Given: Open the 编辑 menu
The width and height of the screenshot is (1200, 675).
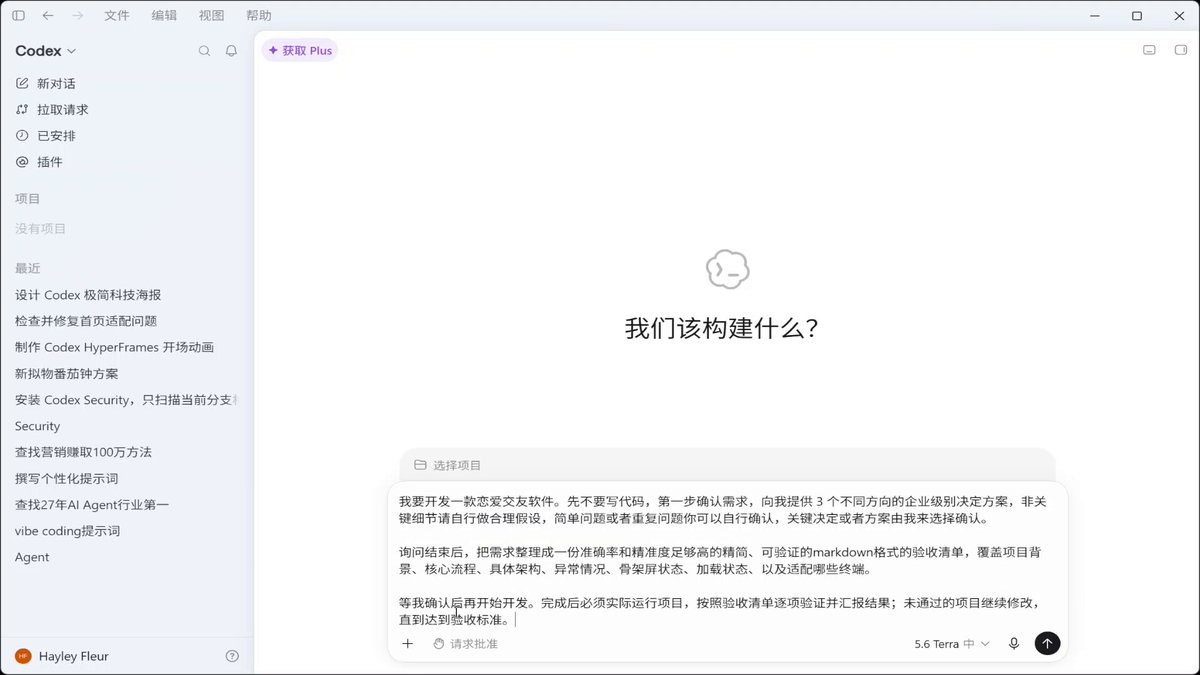Looking at the screenshot, I should [164, 16].
